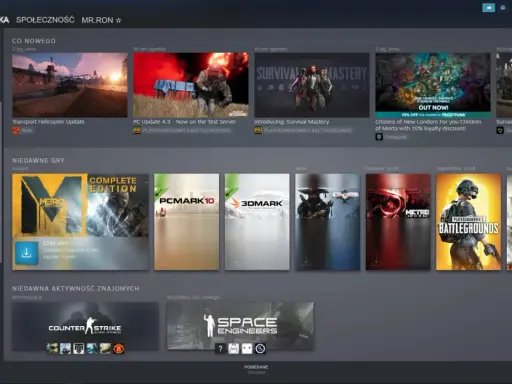
Task: Click the PUBG icon under Survival Mastery news
Action: coord(258,130)
